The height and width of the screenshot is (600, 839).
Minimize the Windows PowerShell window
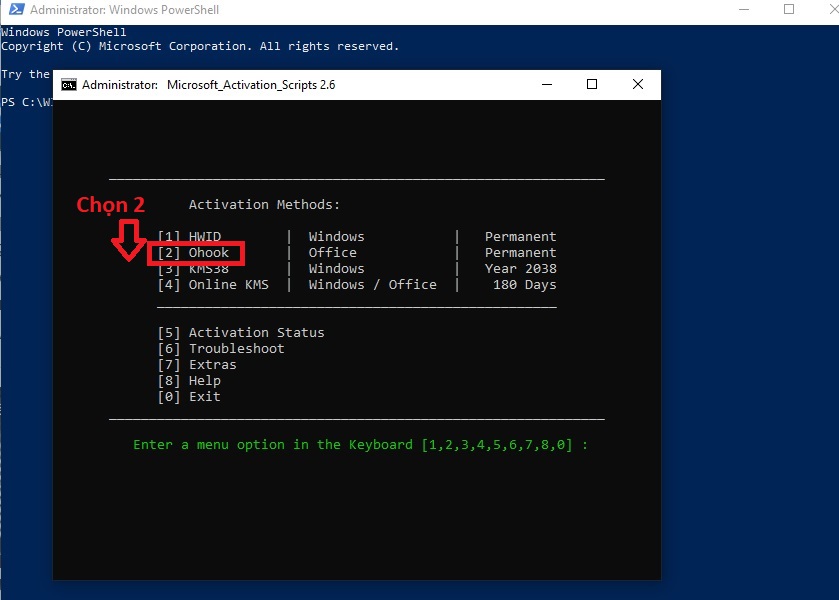744,10
